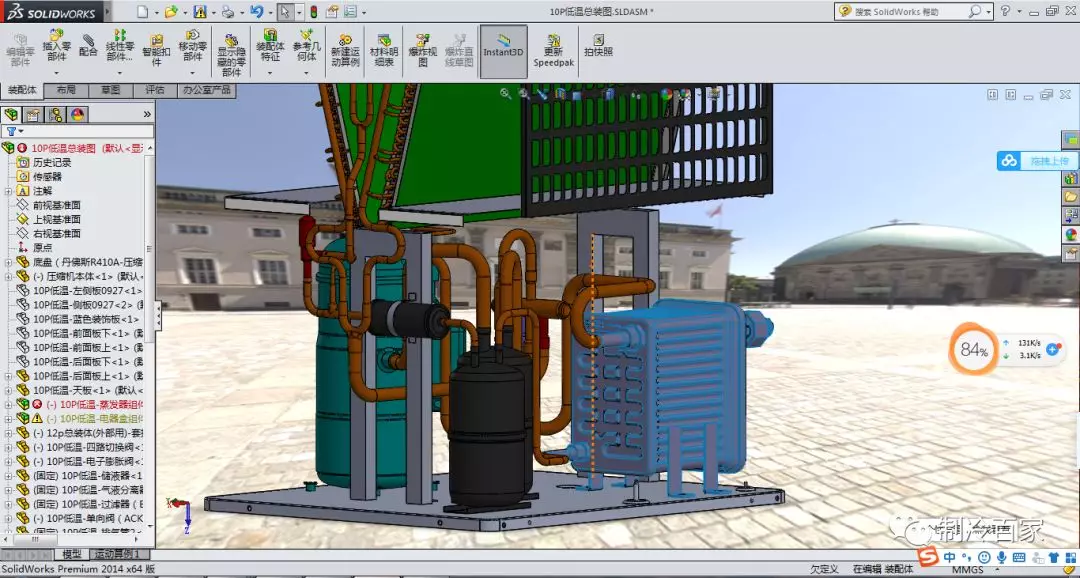Switch to the 草图 tab
The image size is (1080, 578).
[110, 90]
